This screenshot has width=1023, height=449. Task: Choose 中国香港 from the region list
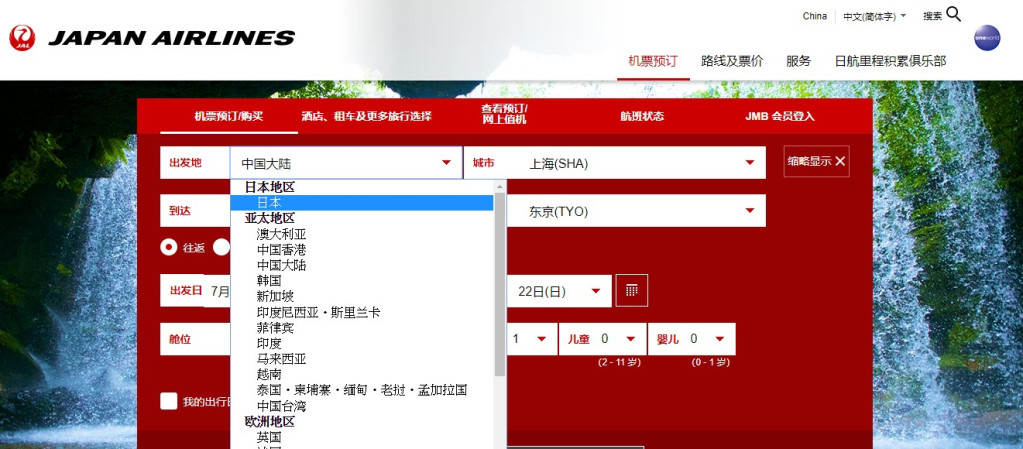pos(281,249)
